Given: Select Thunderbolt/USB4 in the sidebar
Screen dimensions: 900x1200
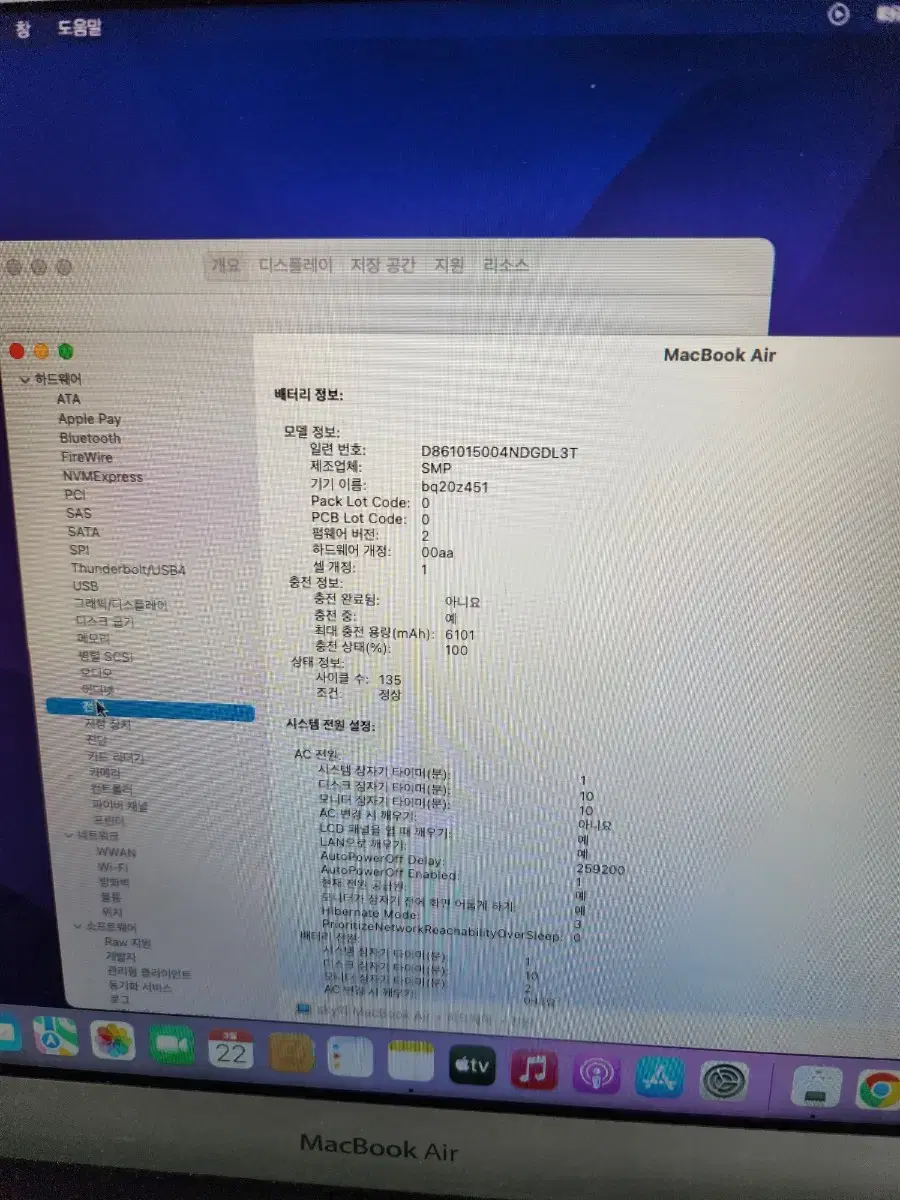Looking at the screenshot, I should [x=128, y=569].
